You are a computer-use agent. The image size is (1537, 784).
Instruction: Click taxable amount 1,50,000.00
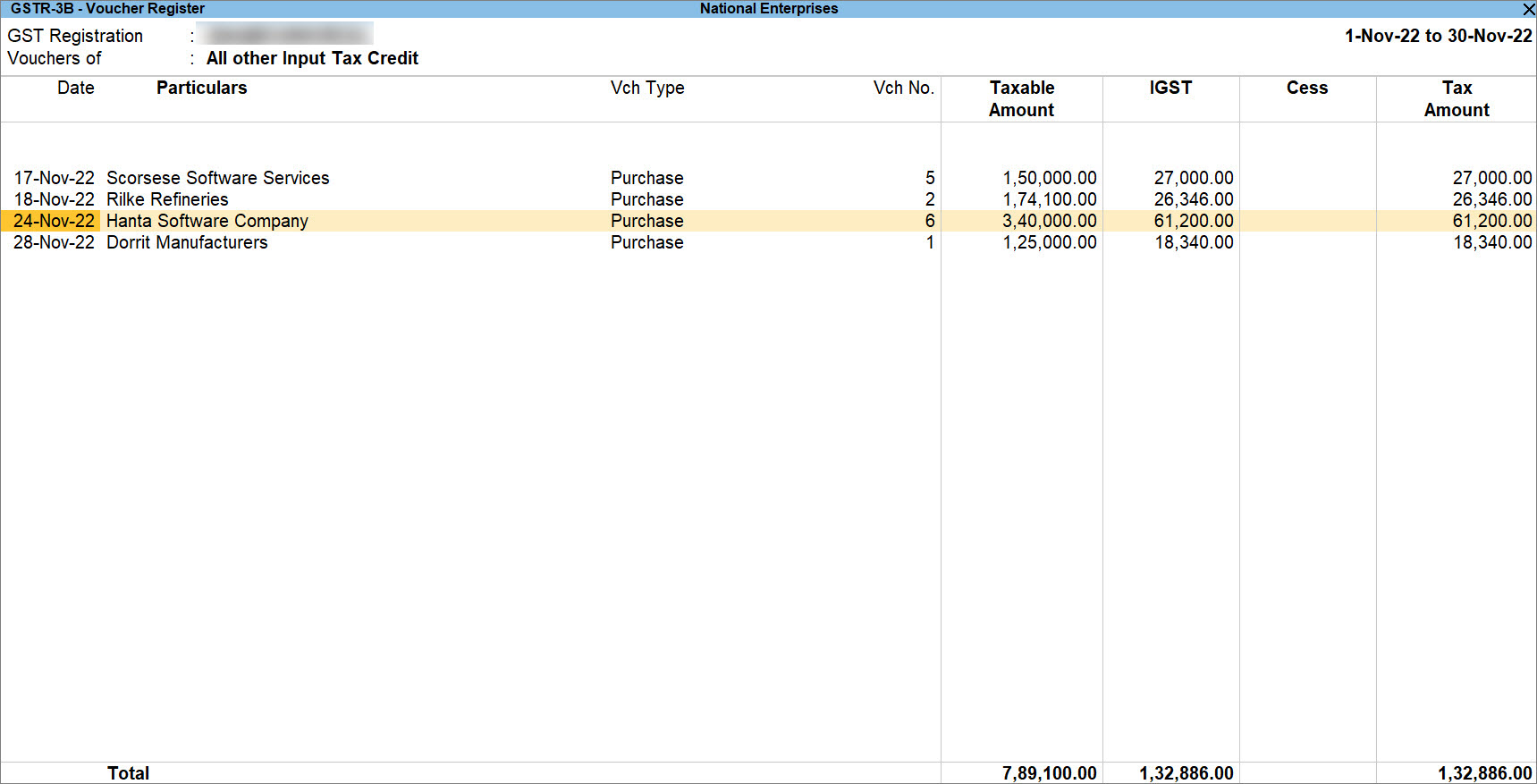pyautogui.click(x=1050, y=178)
